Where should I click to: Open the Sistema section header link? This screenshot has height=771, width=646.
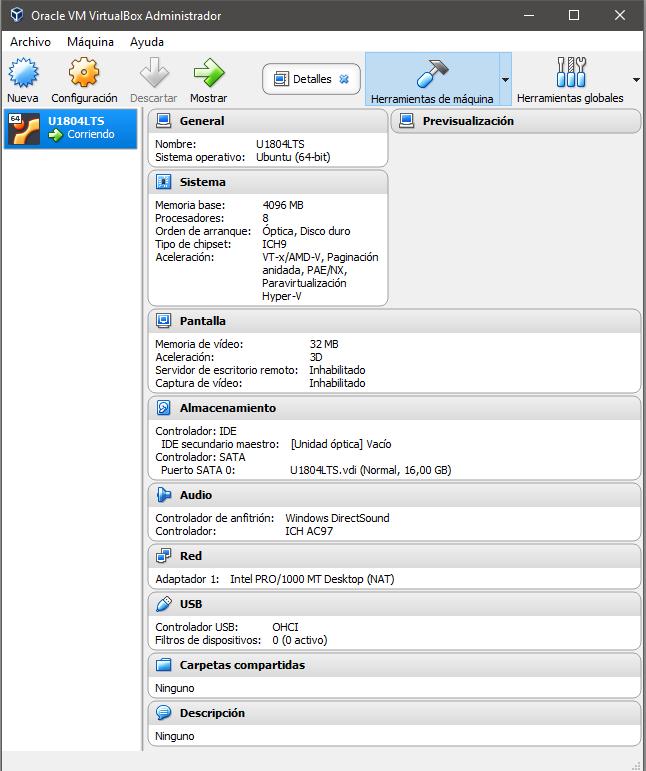coord(203,181)
